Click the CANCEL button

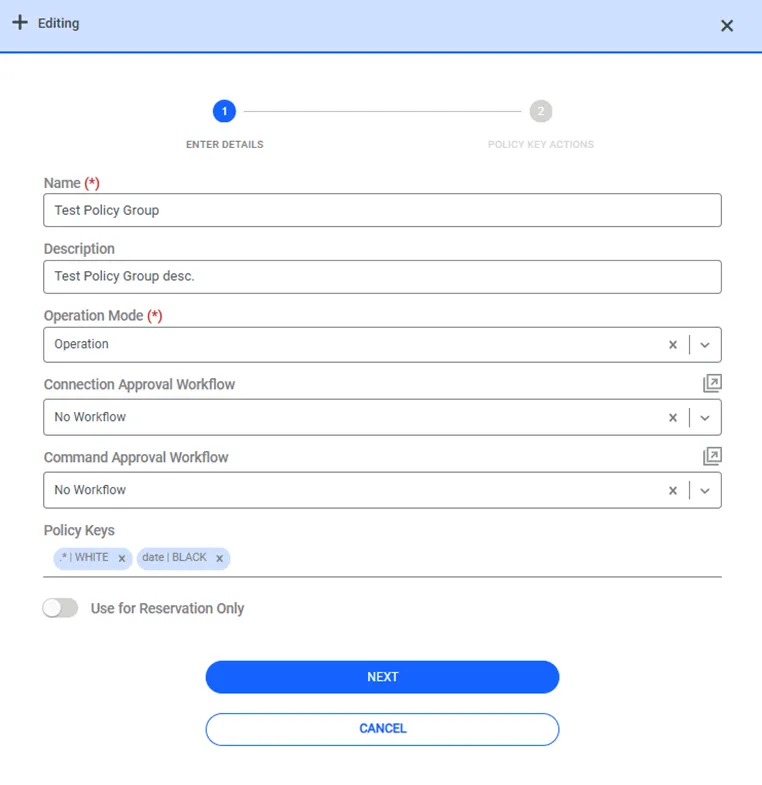(382, 729)
